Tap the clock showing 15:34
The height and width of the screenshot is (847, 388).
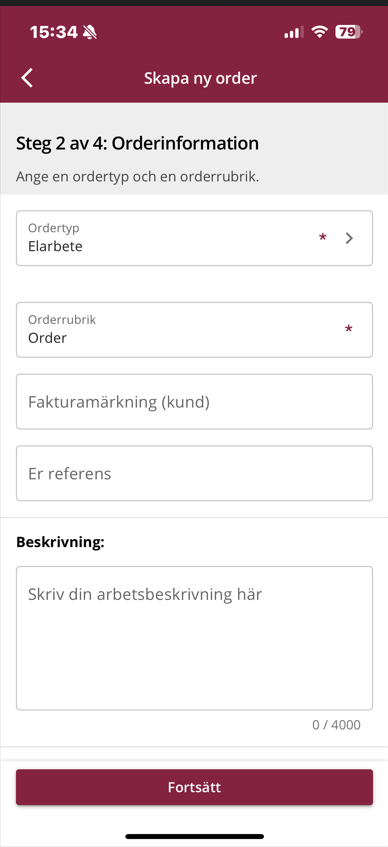[x=54, y=32]
